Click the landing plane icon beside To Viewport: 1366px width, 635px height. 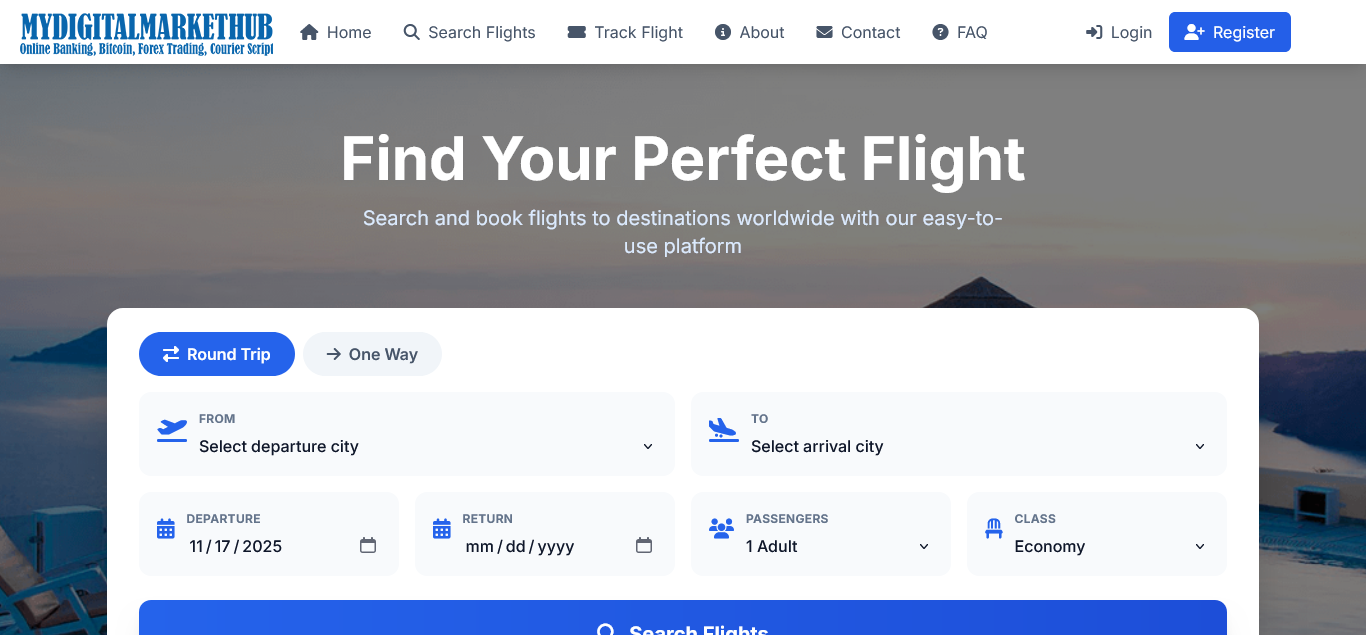click(722, 430)
